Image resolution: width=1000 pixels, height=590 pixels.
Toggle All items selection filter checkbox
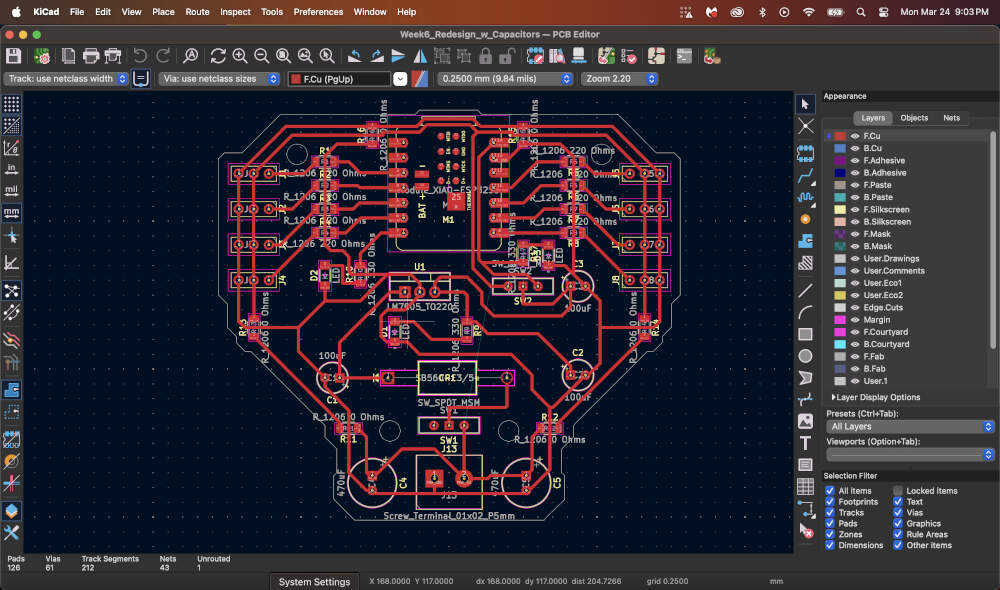click(x=830, y=490)
